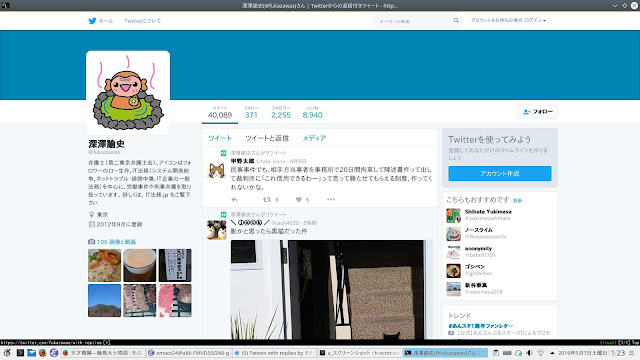This screenshot has width=640, height=360.
Task: Click the volume speaker tray icon
Action: pos(529,353)
